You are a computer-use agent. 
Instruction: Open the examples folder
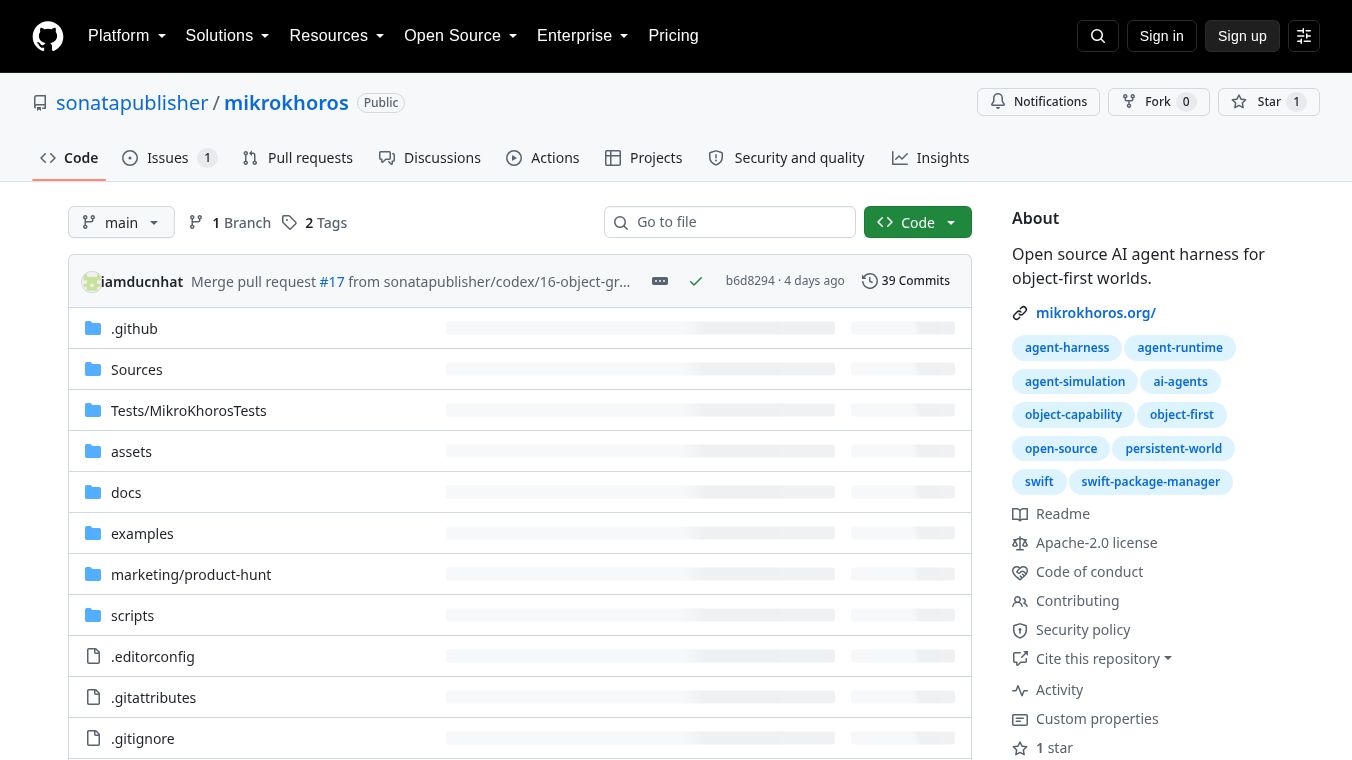(x=142, y=534)
